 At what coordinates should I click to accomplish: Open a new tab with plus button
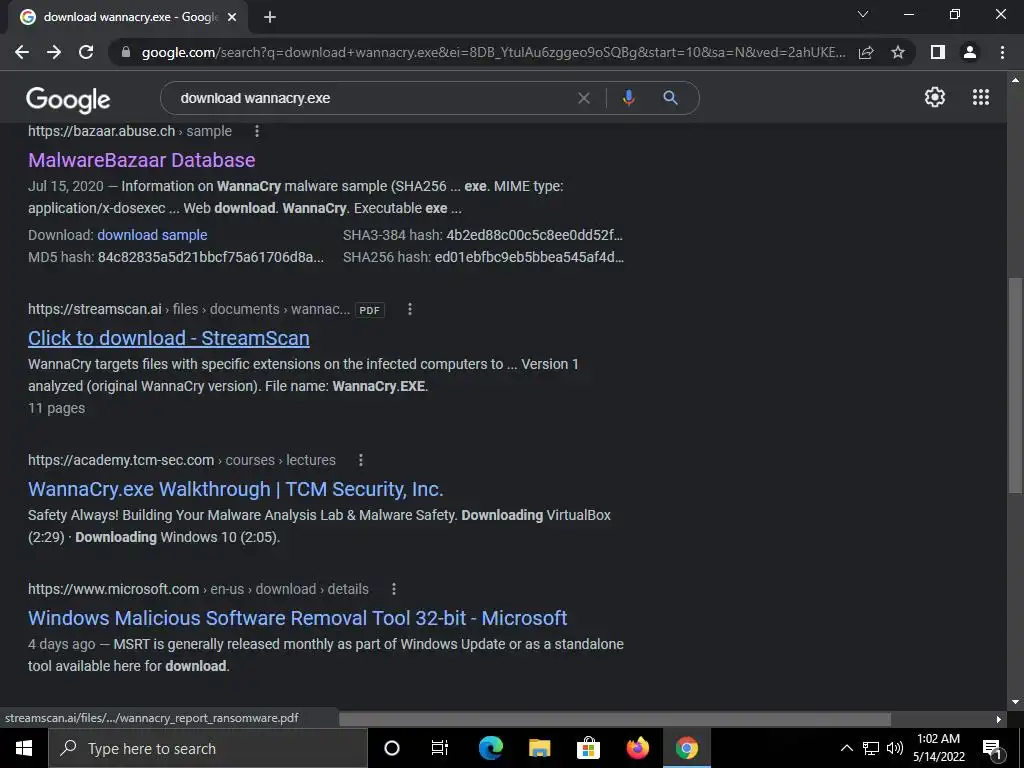[270, 17]
